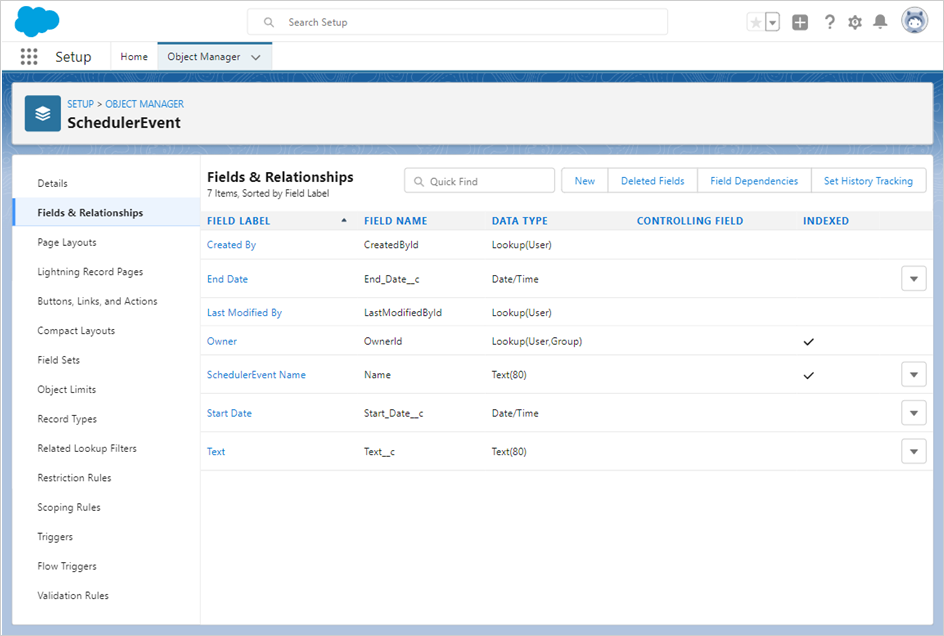The height and width of the screenshot is (636, 944).
Task: Expand the End Date row actions menu
Action: (x=913, y=279)
